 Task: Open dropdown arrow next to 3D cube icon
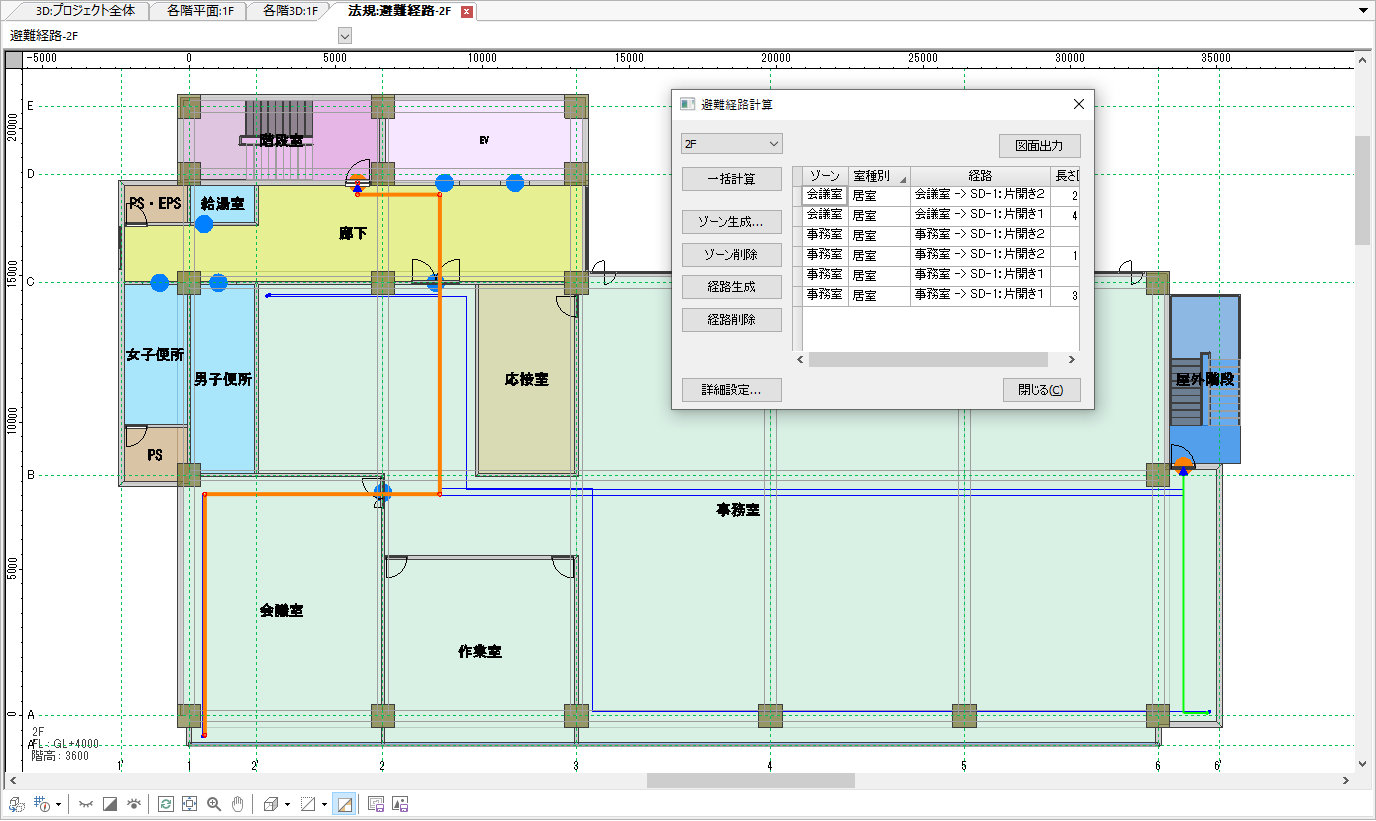click(287, 804)
